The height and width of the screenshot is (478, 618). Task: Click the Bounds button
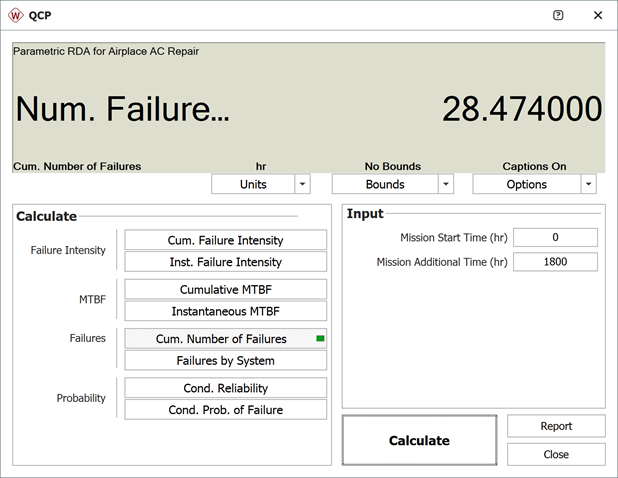click(384, 184)
